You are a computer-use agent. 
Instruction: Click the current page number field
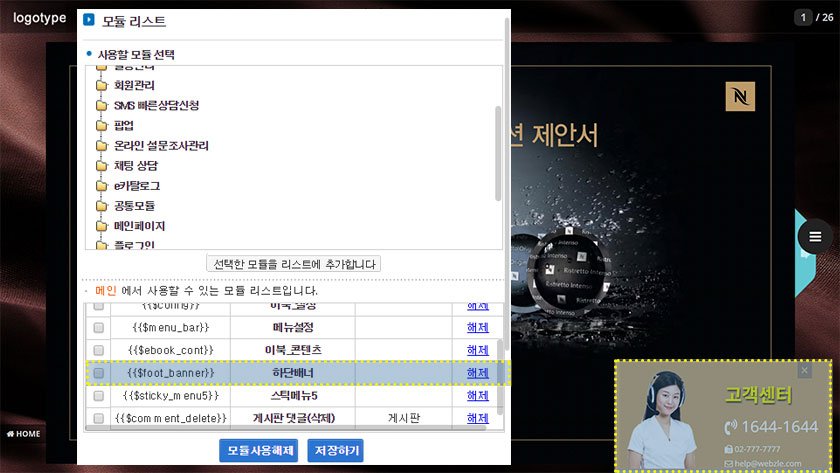pyautogui.click(x=803, y=18)
